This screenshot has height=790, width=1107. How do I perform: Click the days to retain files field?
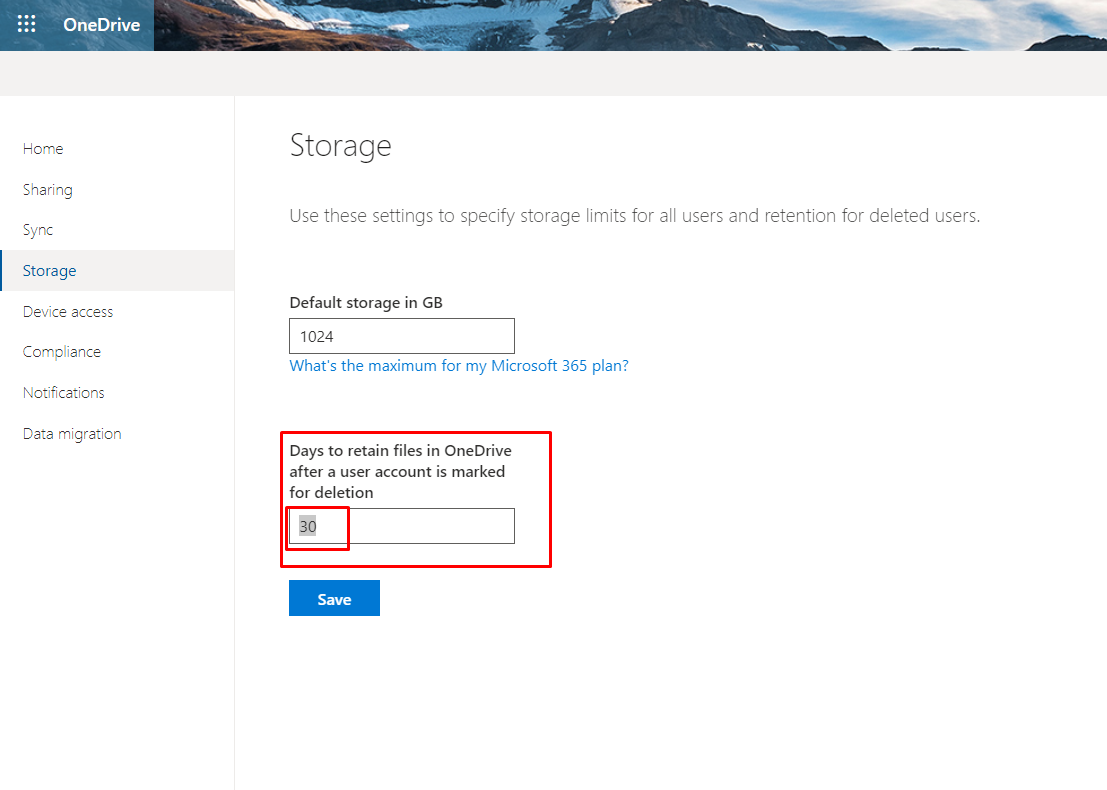point(402,526)
